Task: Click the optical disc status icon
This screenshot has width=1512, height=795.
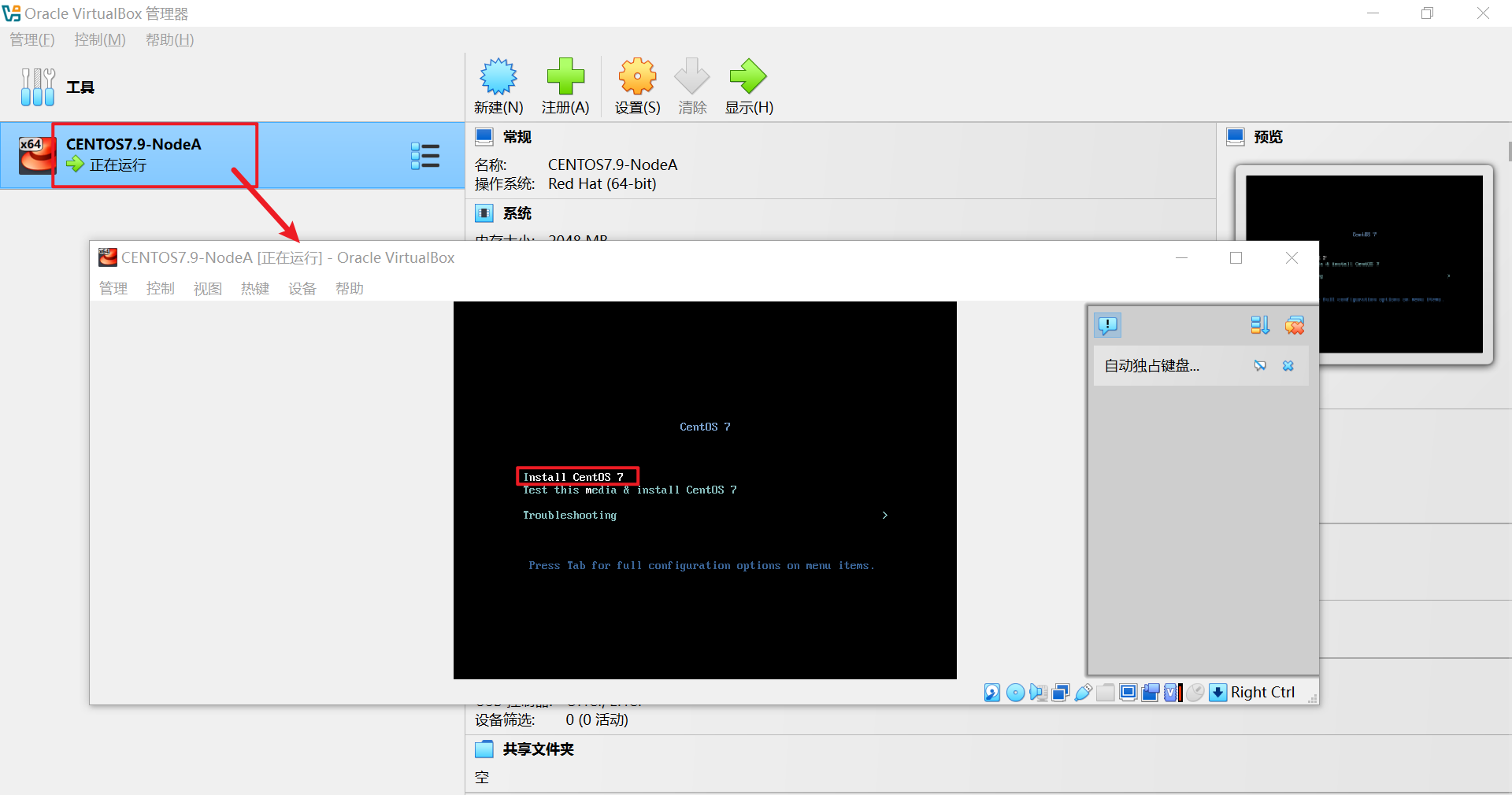Action: tap(1015, 692)
